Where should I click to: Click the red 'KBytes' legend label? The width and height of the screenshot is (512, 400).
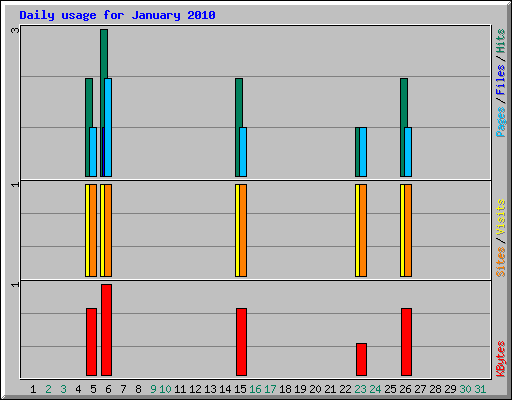pyautogui.click(x=500, y=359)
